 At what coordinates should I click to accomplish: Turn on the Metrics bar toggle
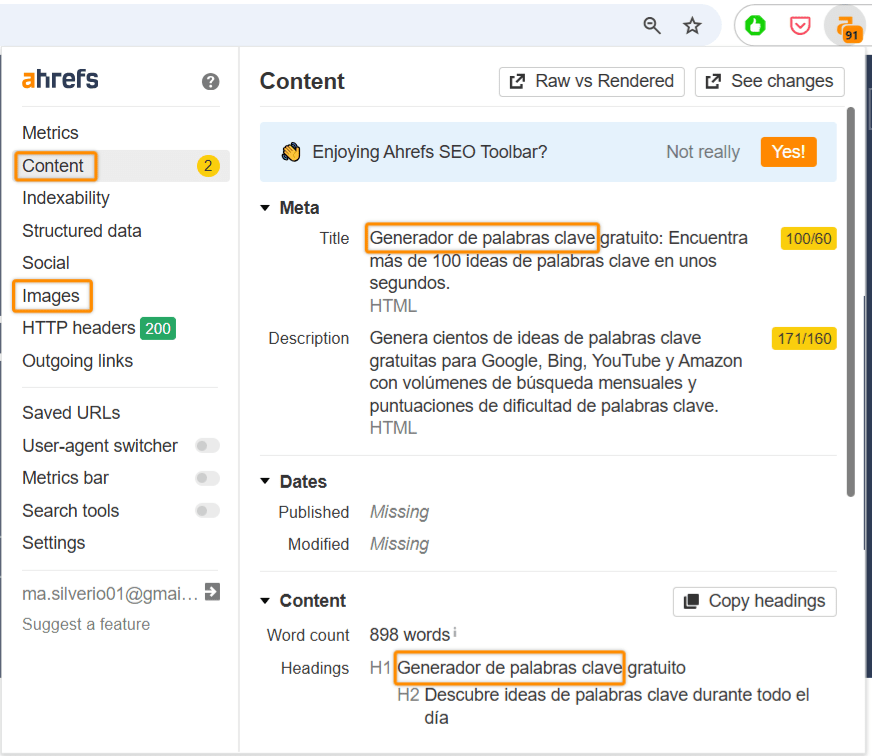pyautogui.click(x=207, y=478)
